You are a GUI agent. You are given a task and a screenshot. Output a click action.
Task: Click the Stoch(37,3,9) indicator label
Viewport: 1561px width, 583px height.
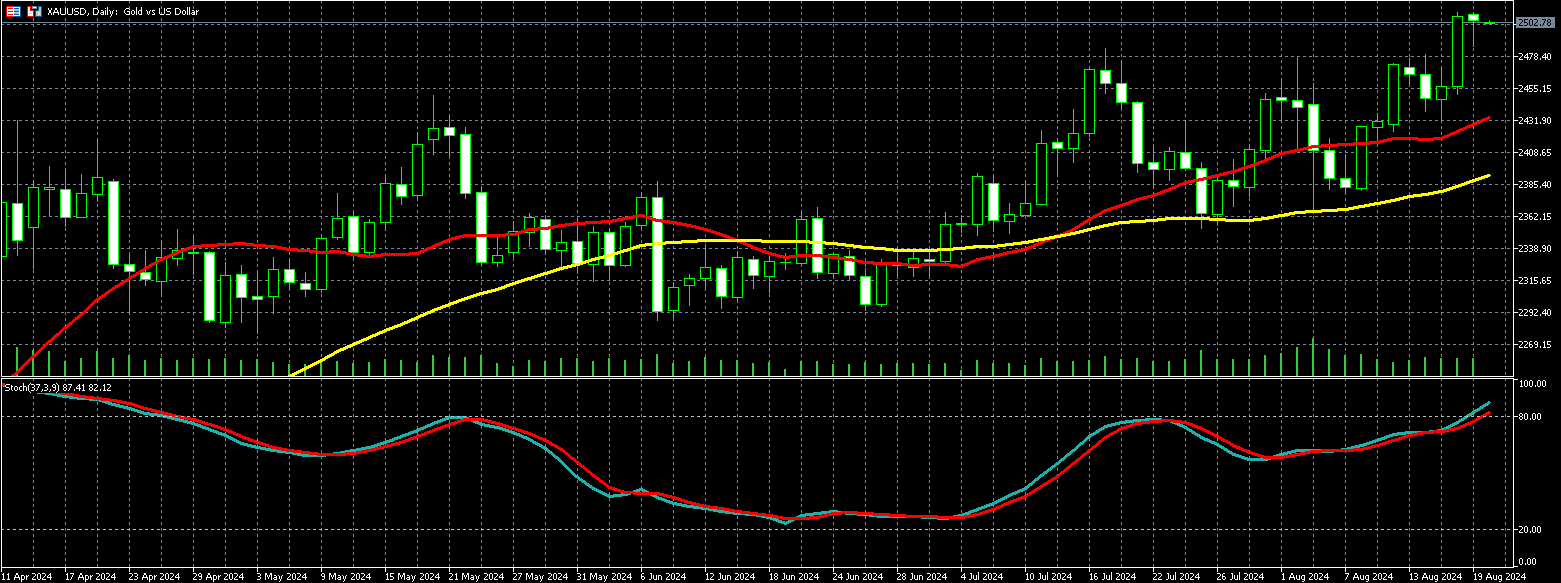click(58, 387)
